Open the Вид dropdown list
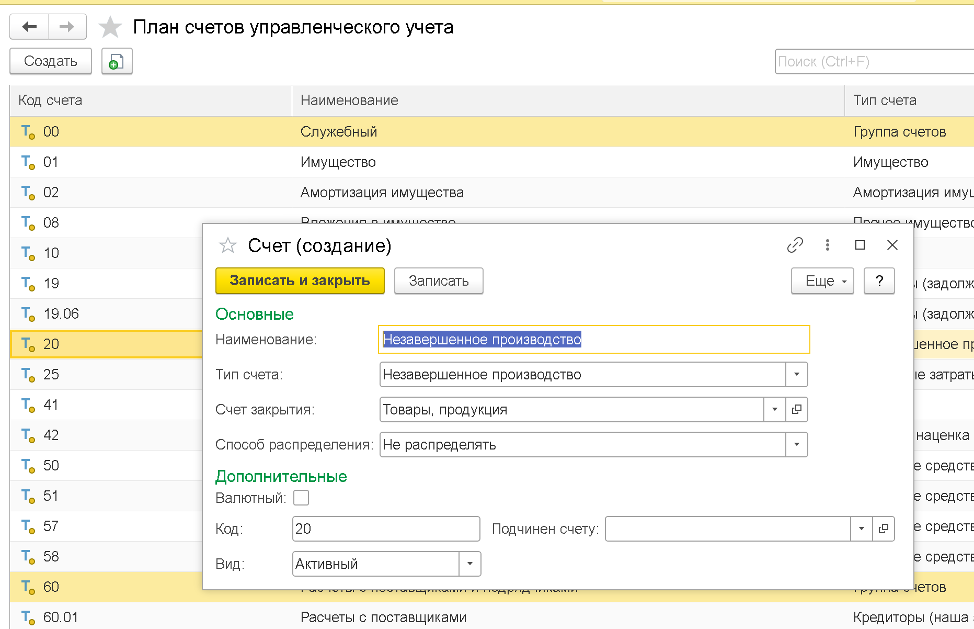 coord(470,564)
